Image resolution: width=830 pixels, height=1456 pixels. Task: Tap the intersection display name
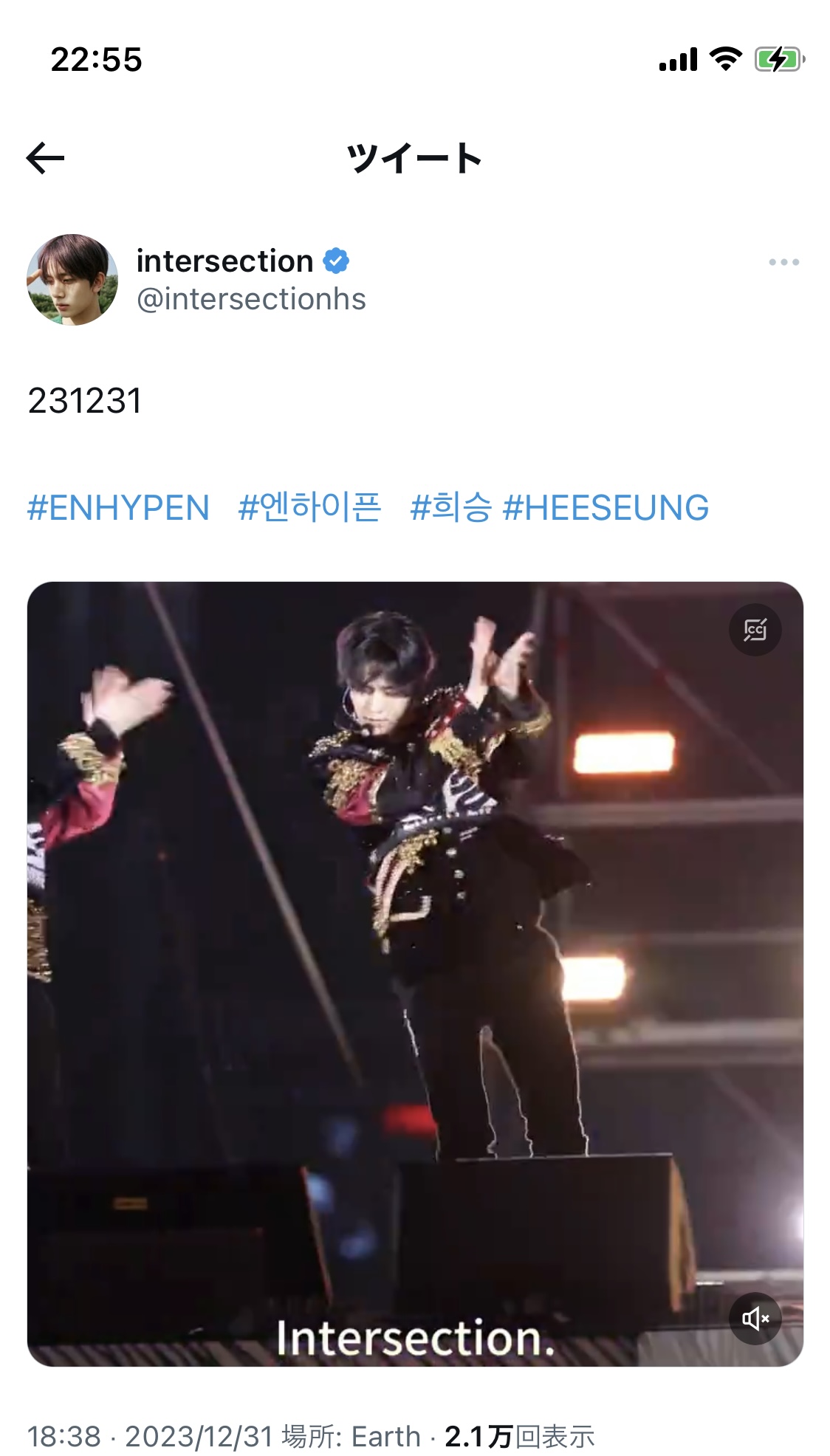225,261
